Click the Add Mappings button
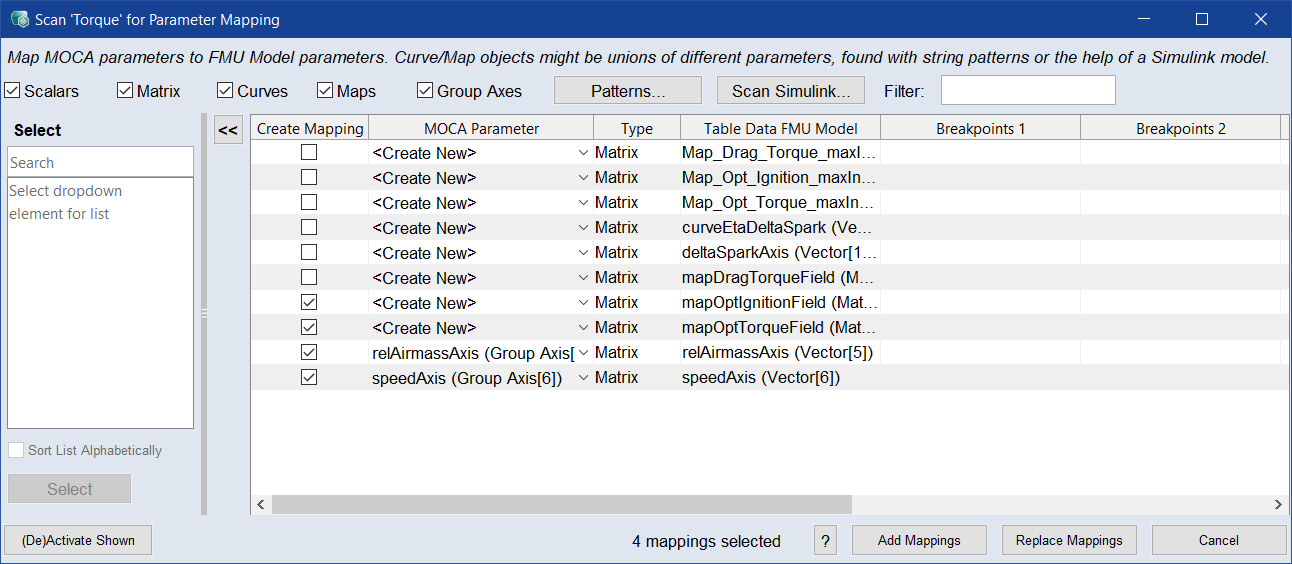 [x=919, y=541]
